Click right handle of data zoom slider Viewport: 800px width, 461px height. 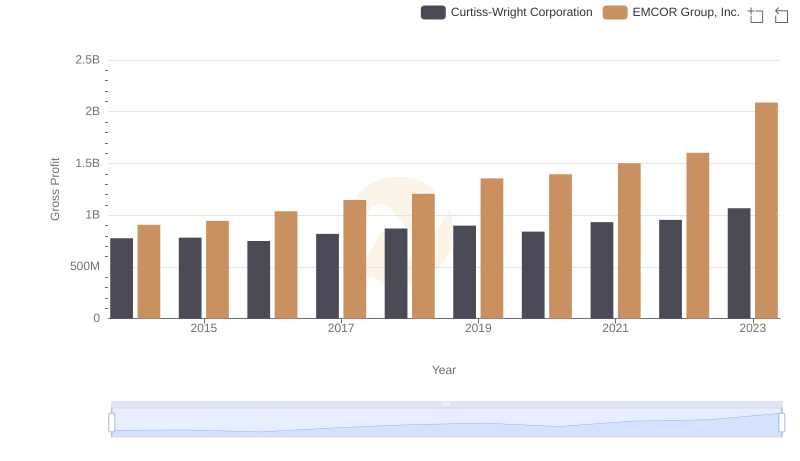point(781,422)
